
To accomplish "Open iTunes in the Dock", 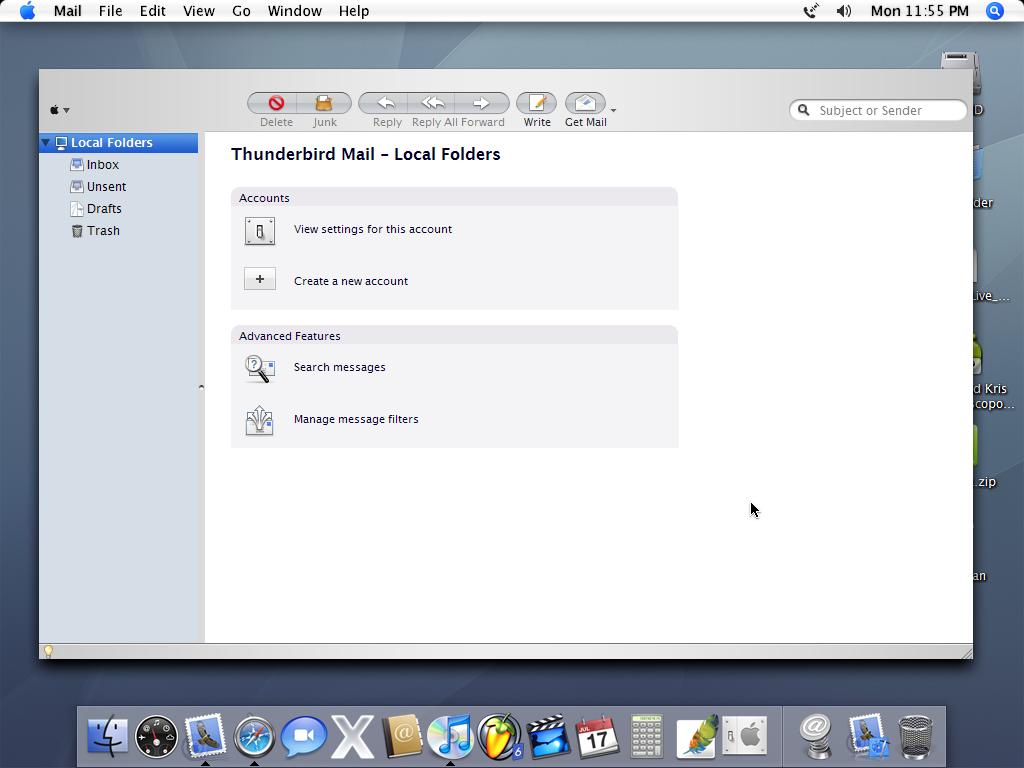I will click(x=450, y=736).
